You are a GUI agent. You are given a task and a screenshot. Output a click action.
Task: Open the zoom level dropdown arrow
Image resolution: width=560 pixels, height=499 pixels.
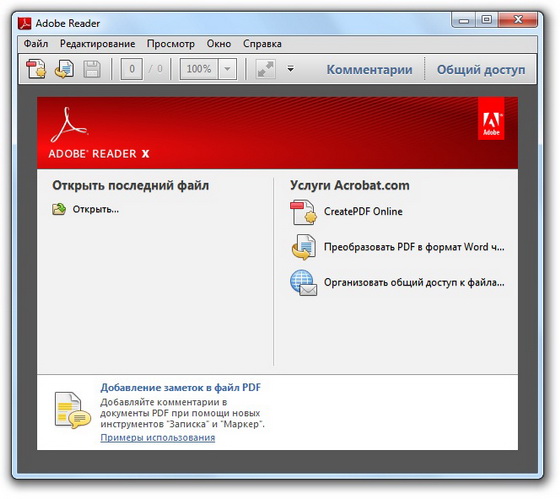(x=227, y=69)
